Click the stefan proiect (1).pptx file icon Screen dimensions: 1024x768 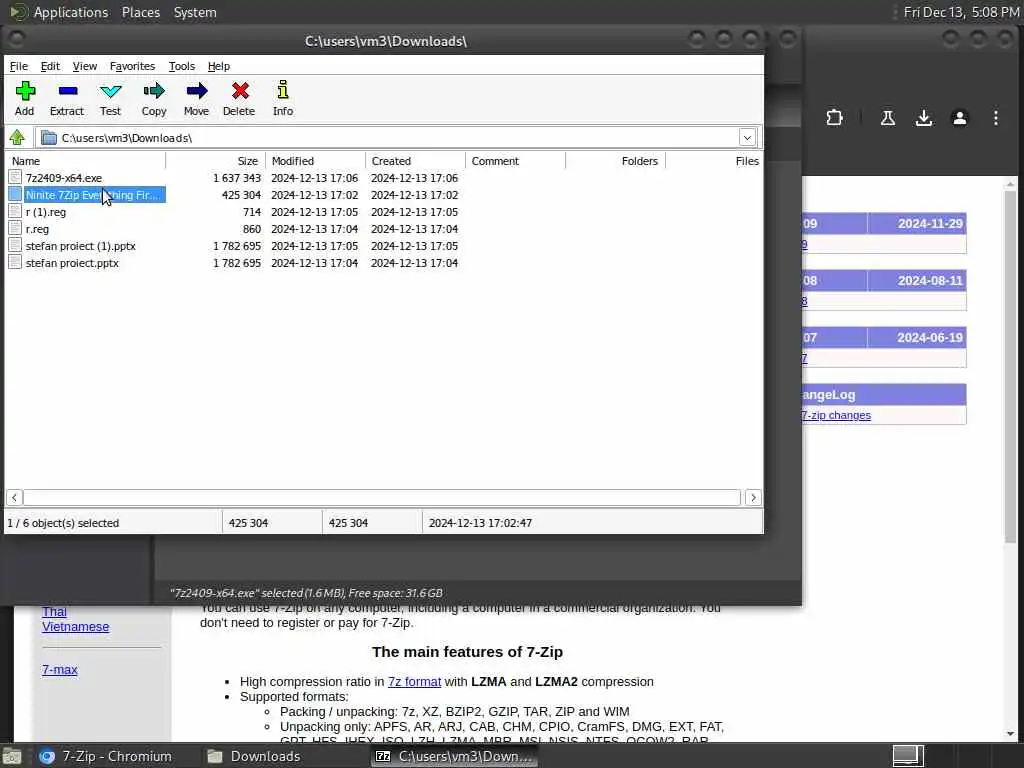(15, 246)
